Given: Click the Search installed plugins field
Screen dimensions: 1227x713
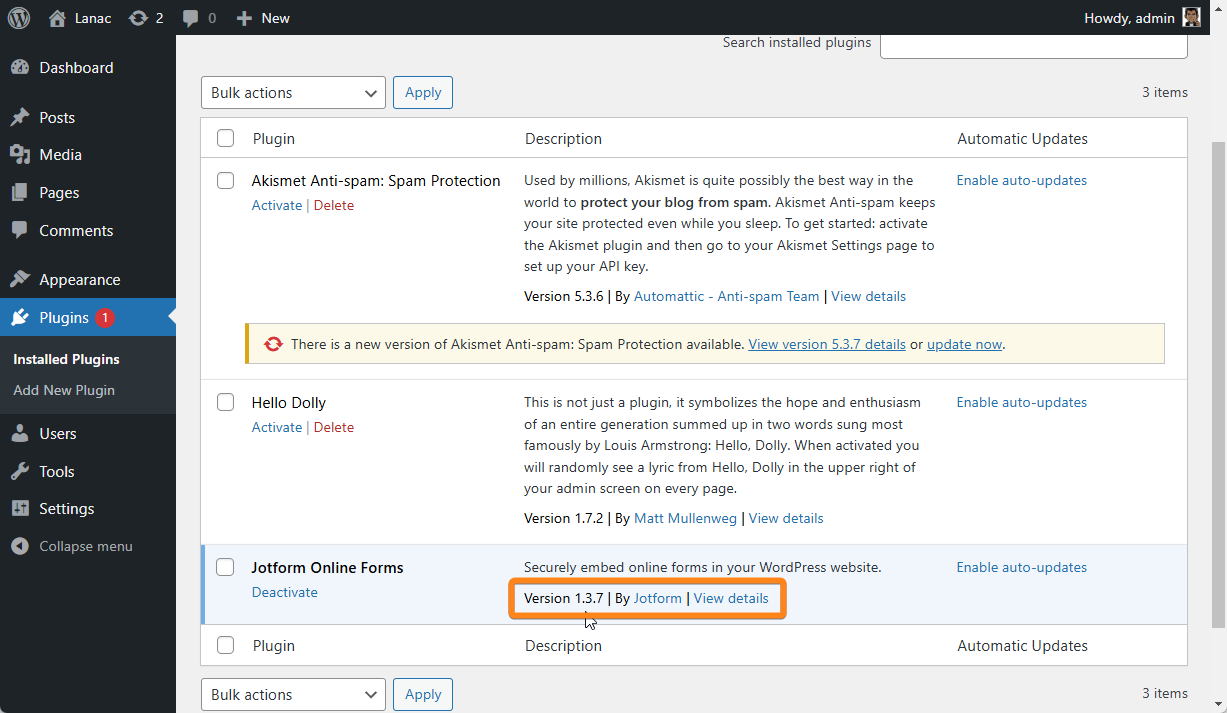Looking at the screenshot, I should [1033, 43].
